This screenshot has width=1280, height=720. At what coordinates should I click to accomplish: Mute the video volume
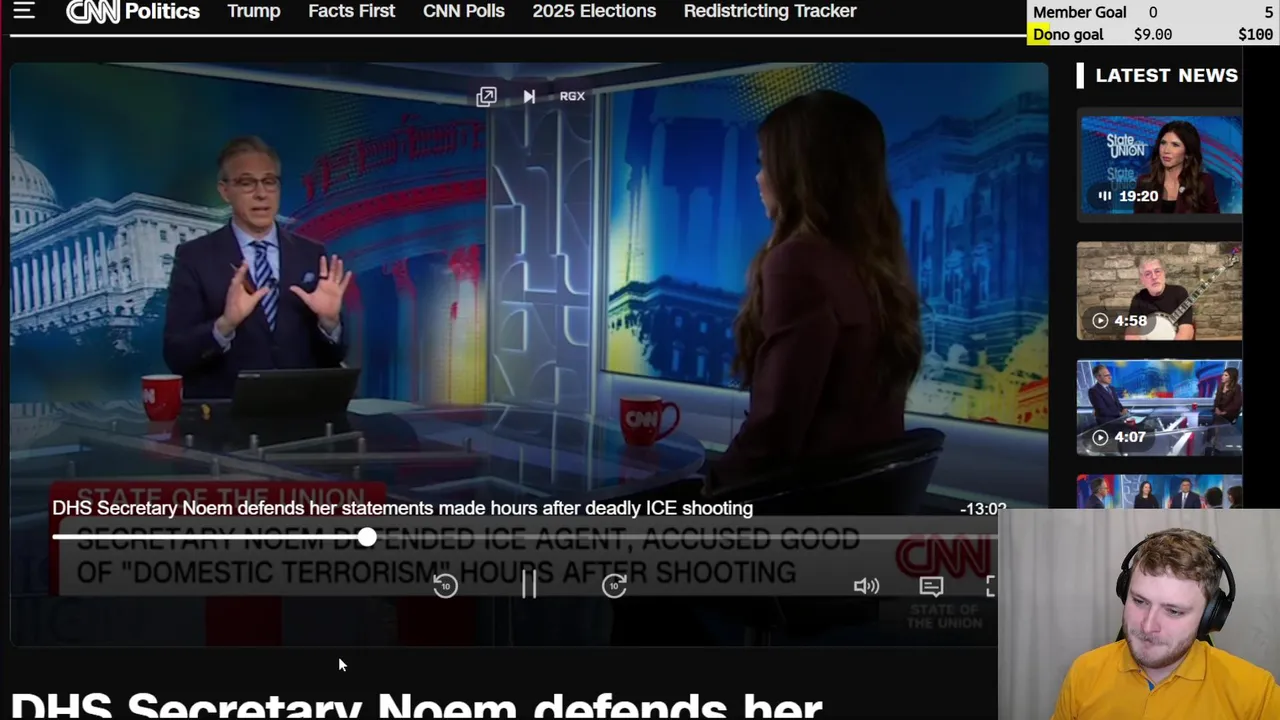pos(866,586)
